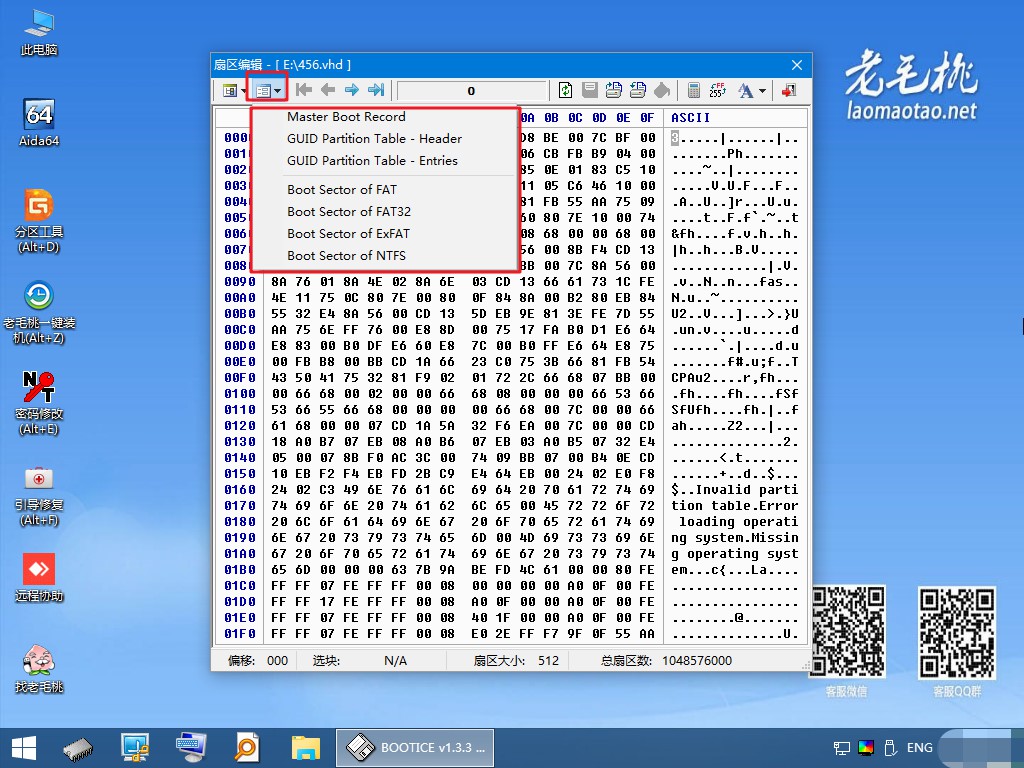Save the sector changes
1024x768 pixels.
590,90
